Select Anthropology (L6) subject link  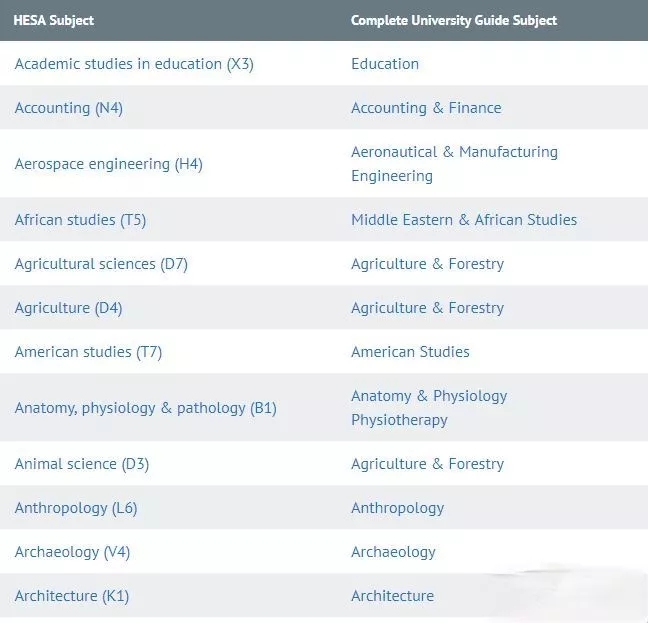(76, 508)
